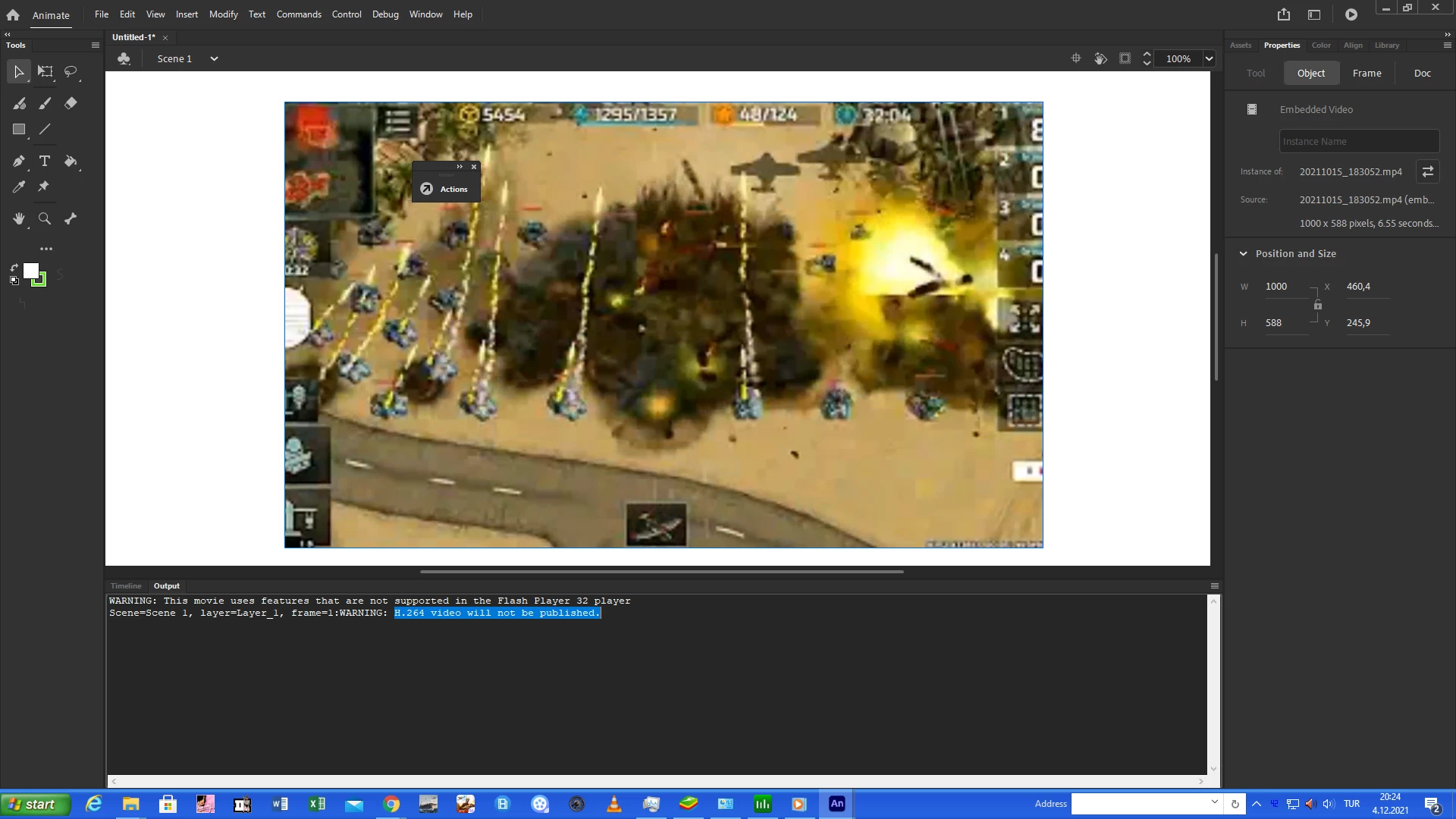This screenshot has height=819, width=1456.
Task: Swap the stroke and fill colors
Action: tap(14, 267)
